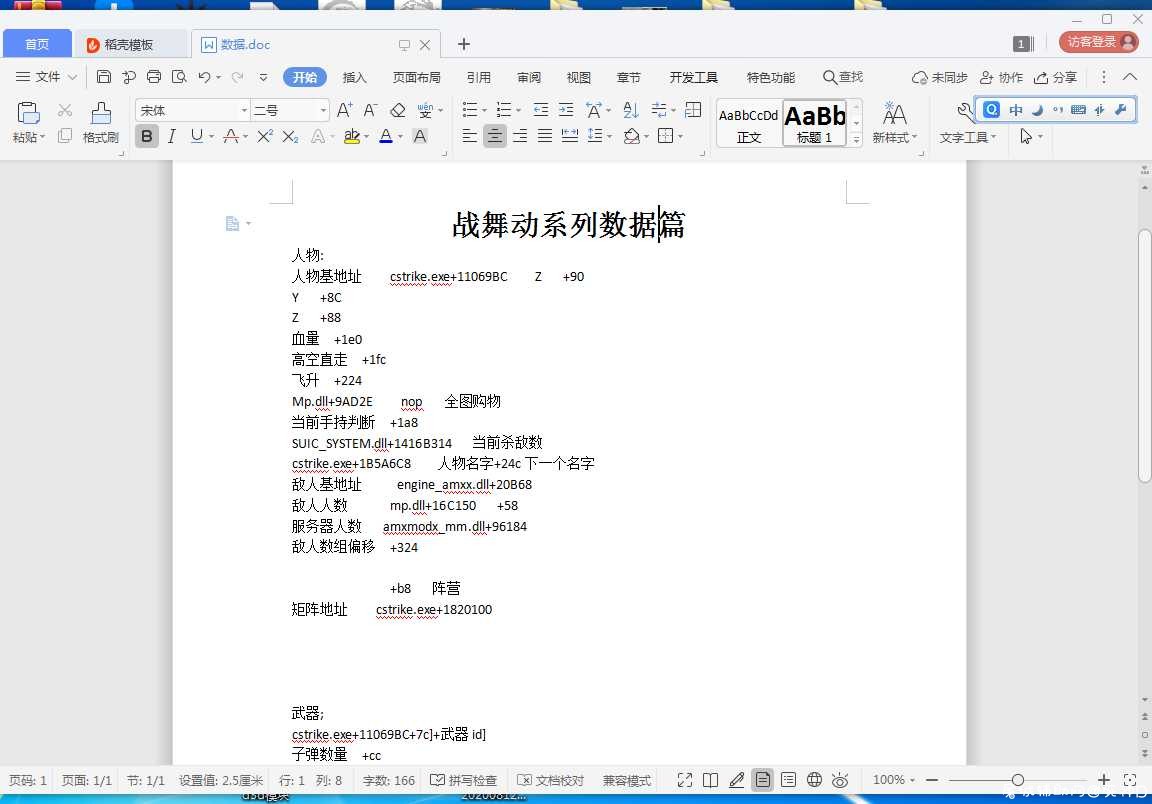Toggle outline view in status bar
Image resolution: width=1152 pixels, height=804 pixels.
788,780
